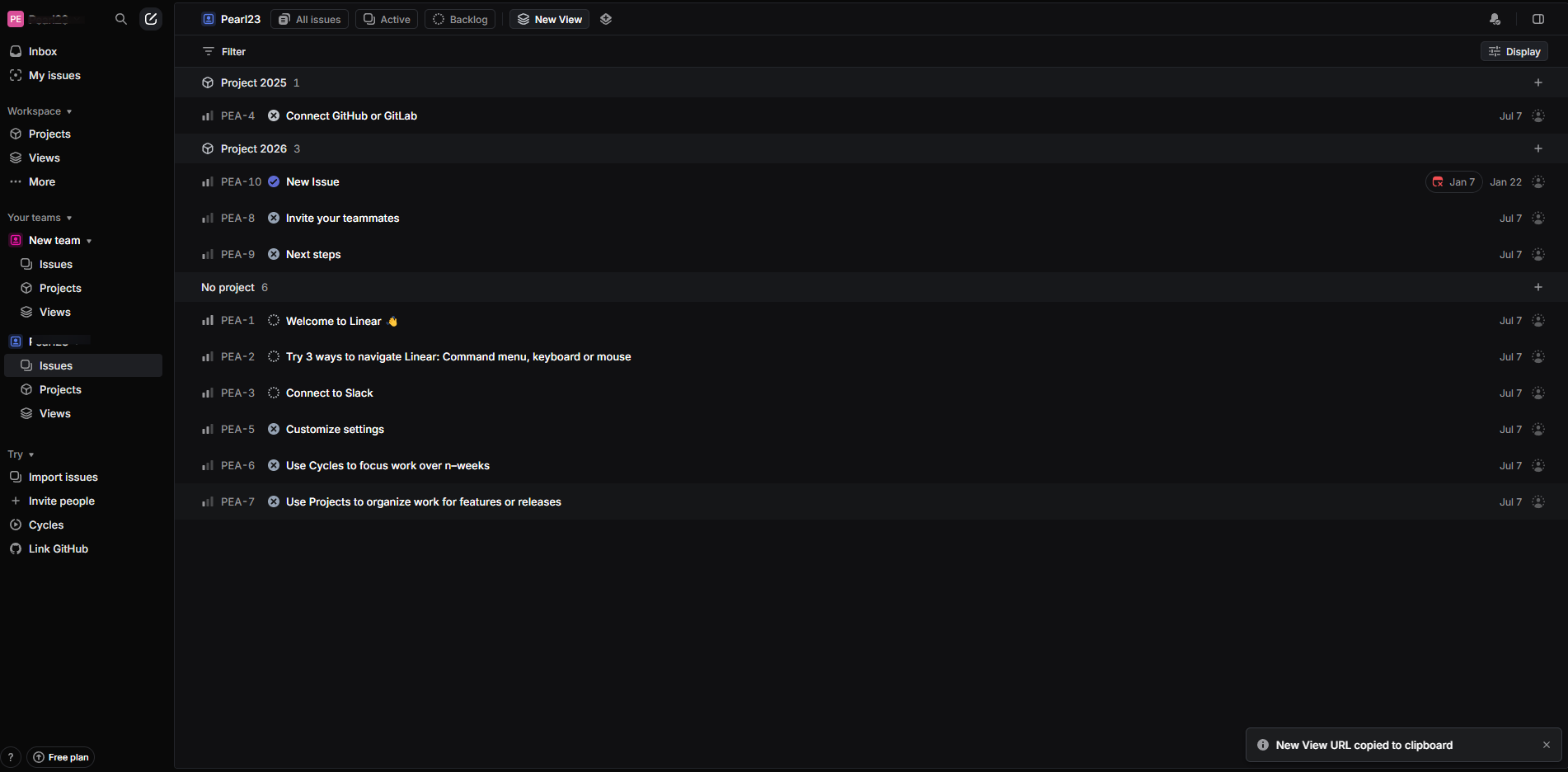The width and height of the screenshot is (1568, 772).
Task: Click the priority bars icon for PEA-4
Action: (x=208, y=115)
